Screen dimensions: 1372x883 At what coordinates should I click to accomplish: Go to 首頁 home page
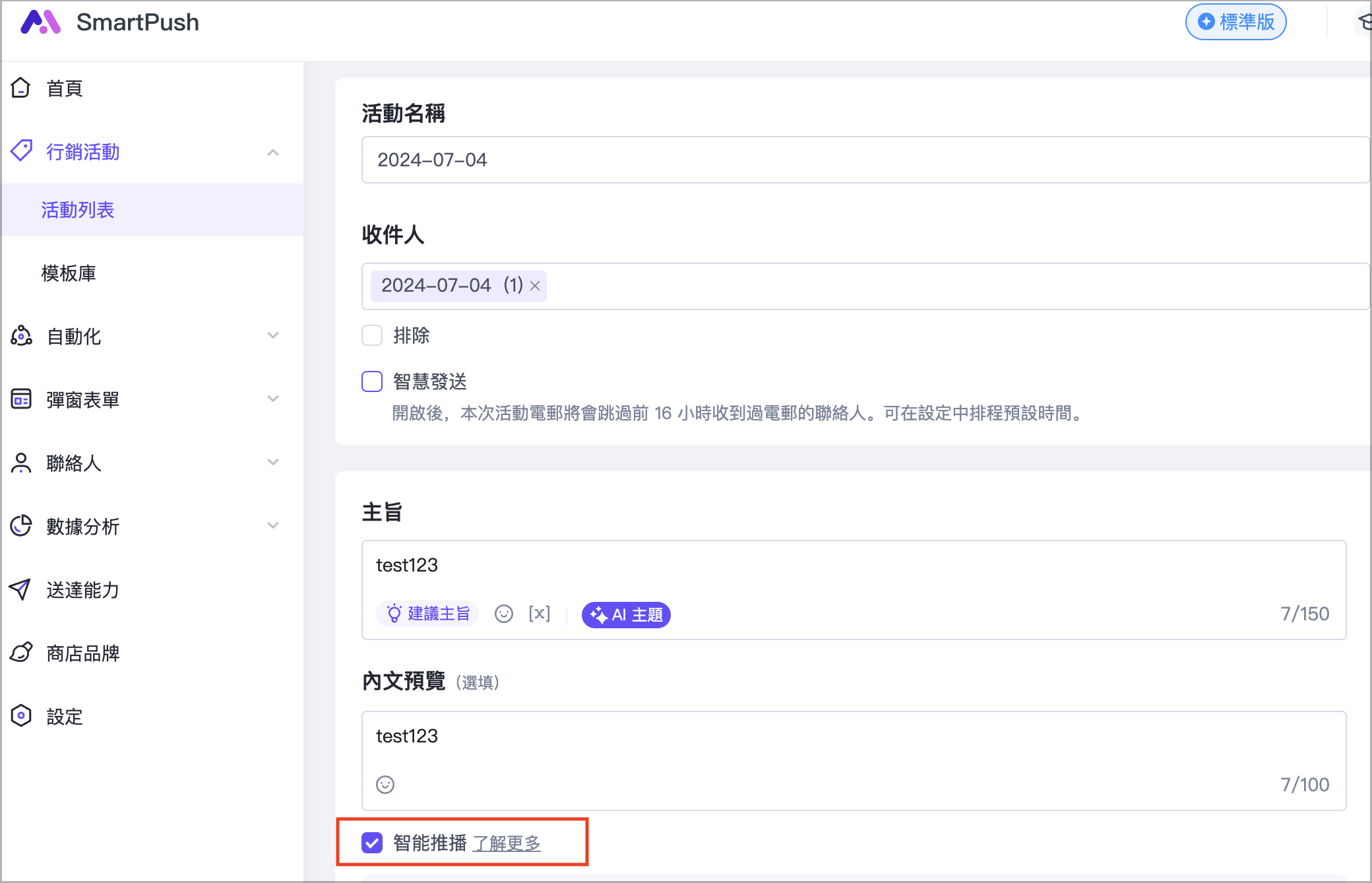[64, 88]
